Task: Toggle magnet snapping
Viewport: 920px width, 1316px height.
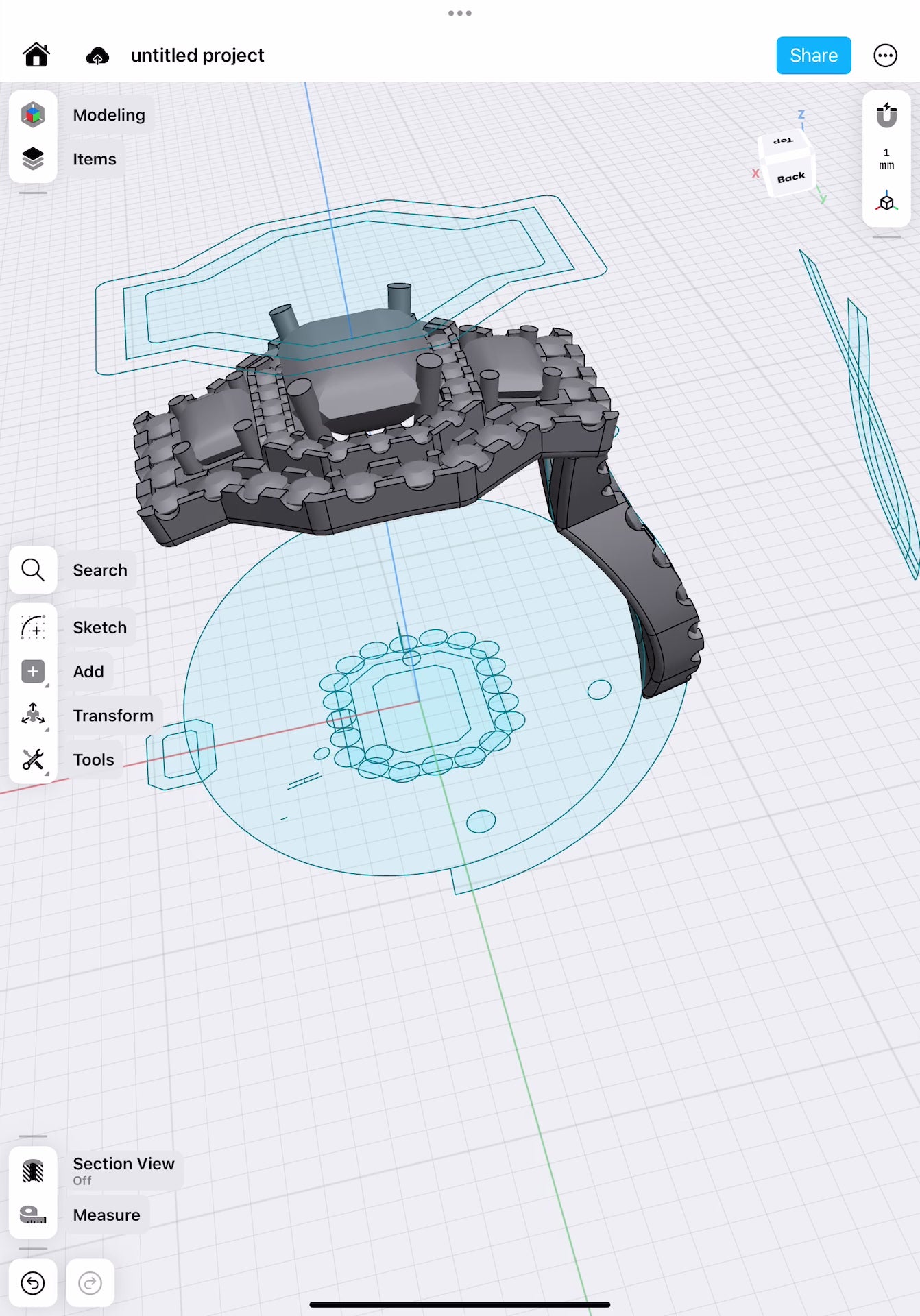Action: pos(886,115)
